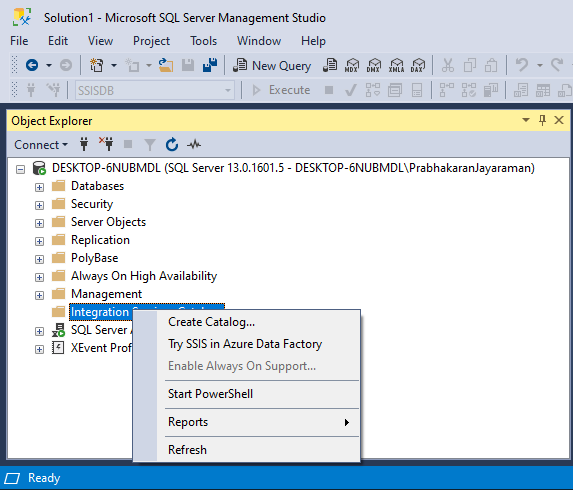Open the Navigate Backward dropdown arrow
The width and height of the screenshot is (573, 490).
[x=49, y=65]
